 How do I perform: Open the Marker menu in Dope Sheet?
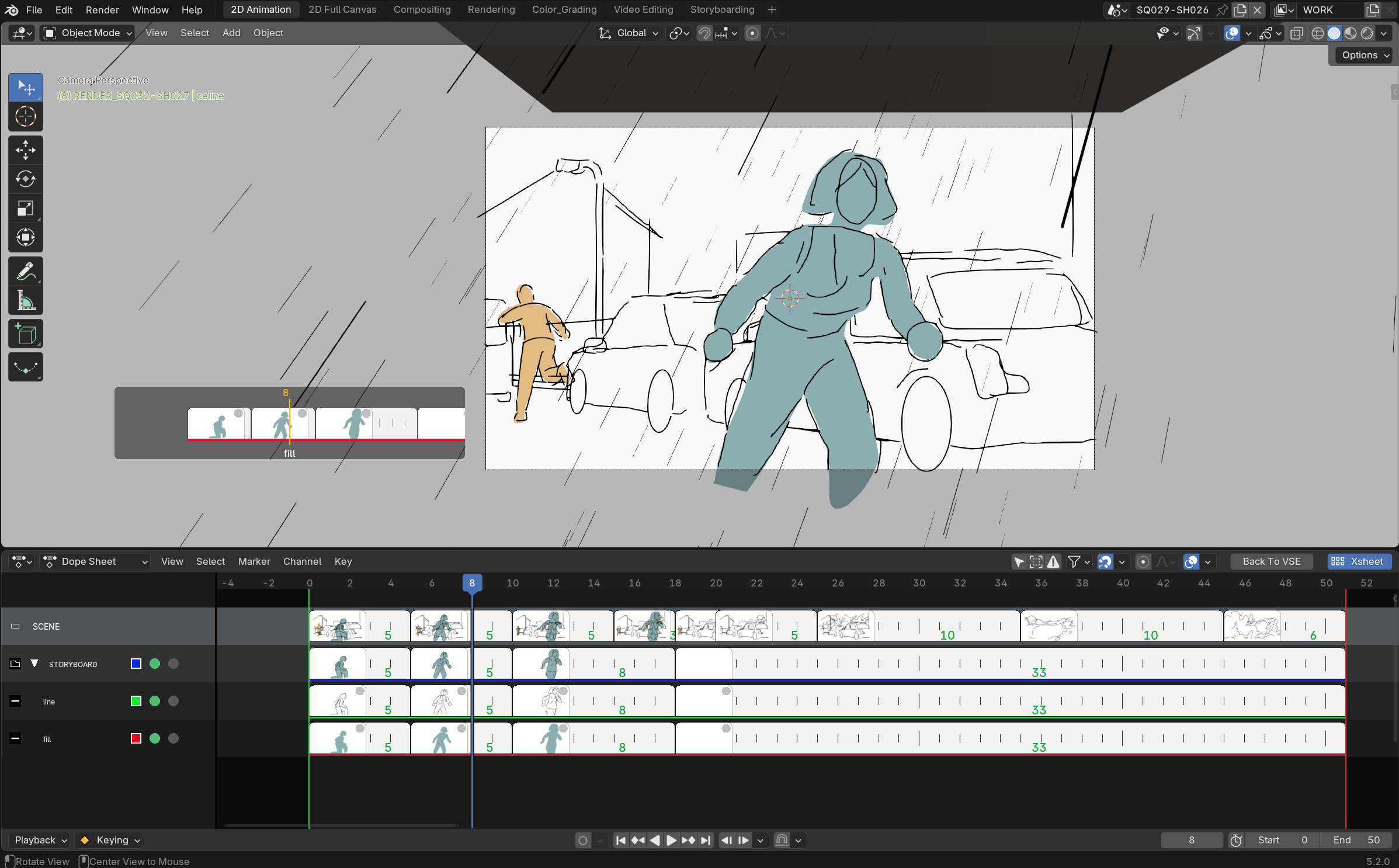point(254,561)
